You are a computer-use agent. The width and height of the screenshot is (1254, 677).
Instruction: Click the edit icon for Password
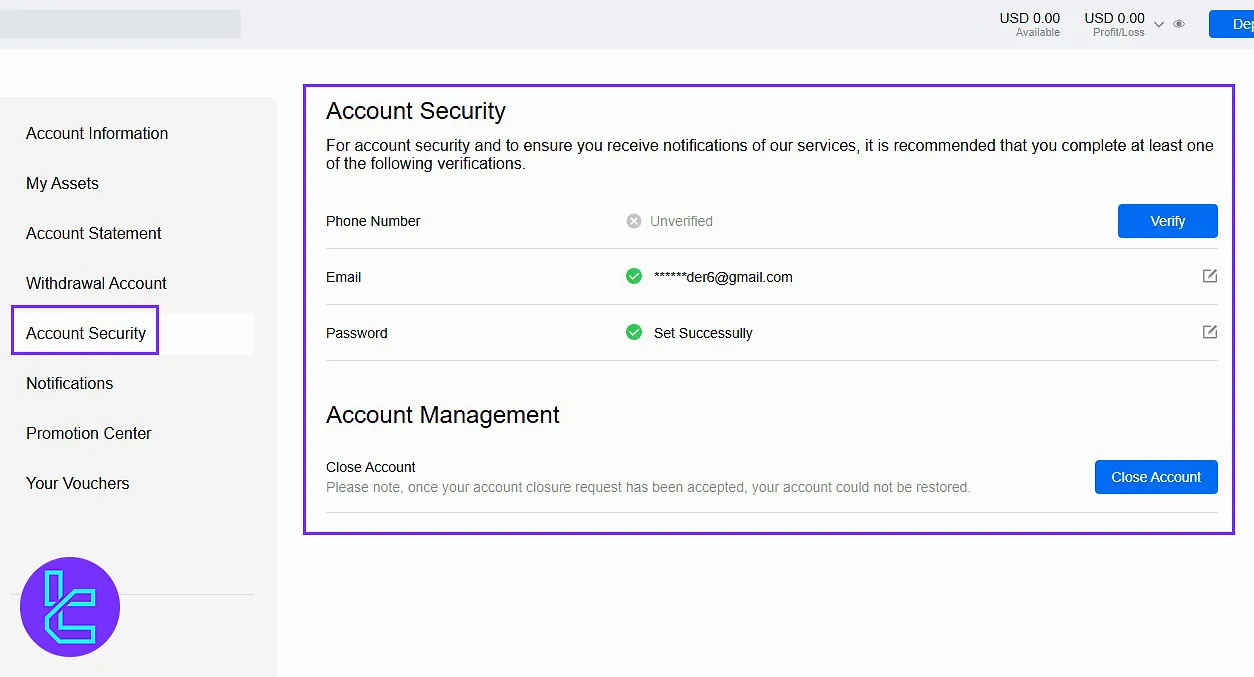tap(1209, 332)
